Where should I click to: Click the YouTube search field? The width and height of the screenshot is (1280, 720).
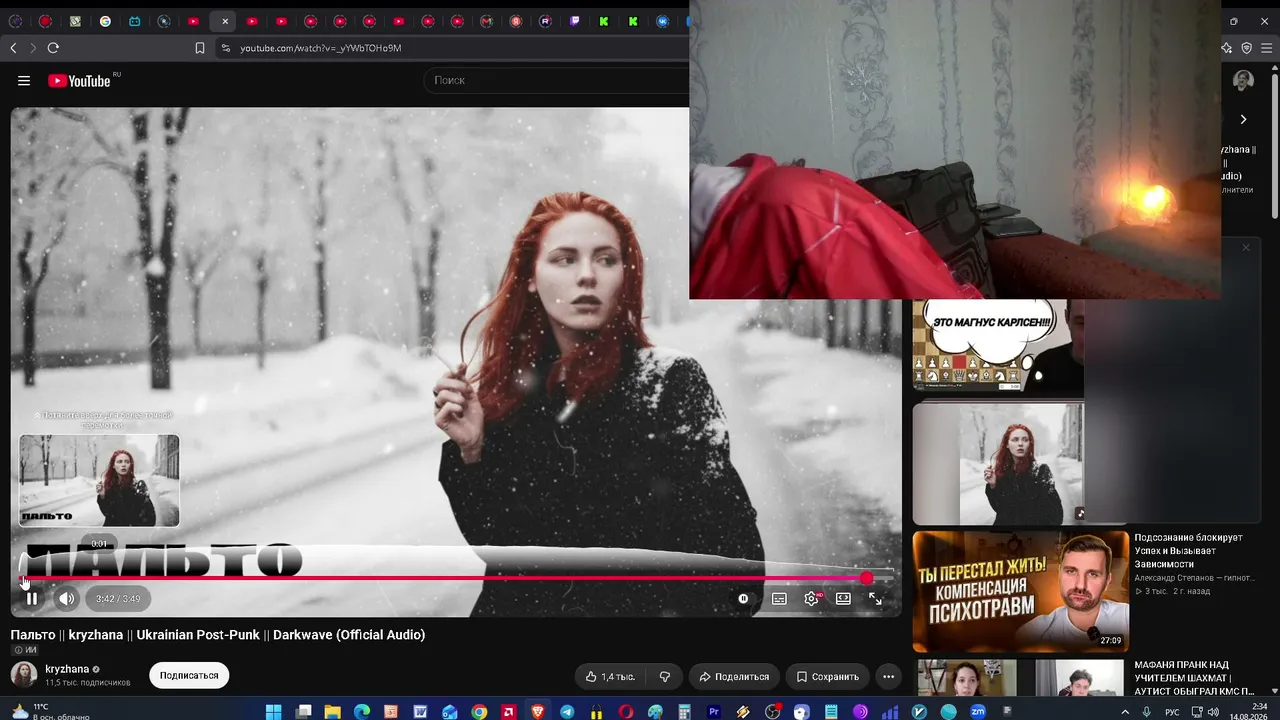pos(556,80)
